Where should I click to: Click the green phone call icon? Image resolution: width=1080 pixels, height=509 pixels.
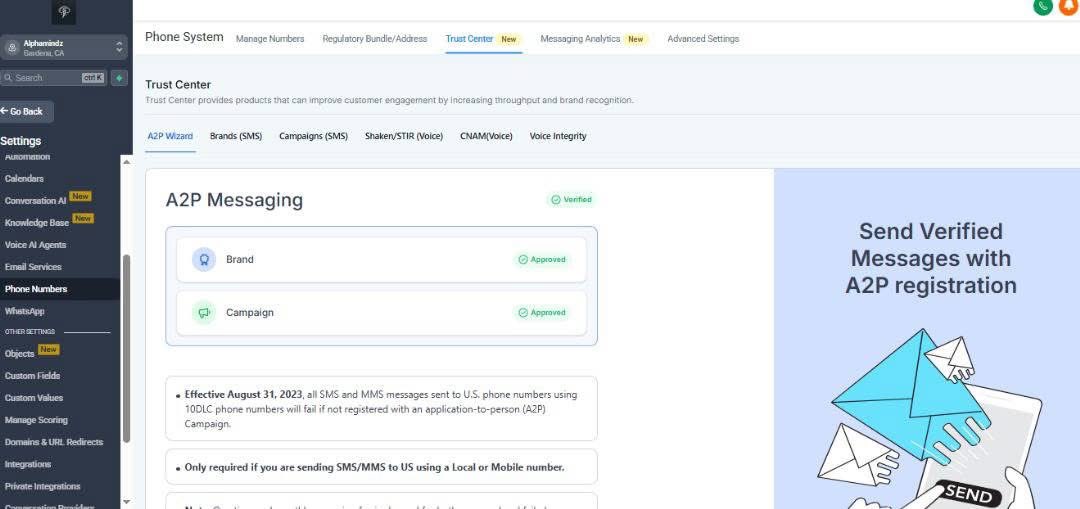1043,6
